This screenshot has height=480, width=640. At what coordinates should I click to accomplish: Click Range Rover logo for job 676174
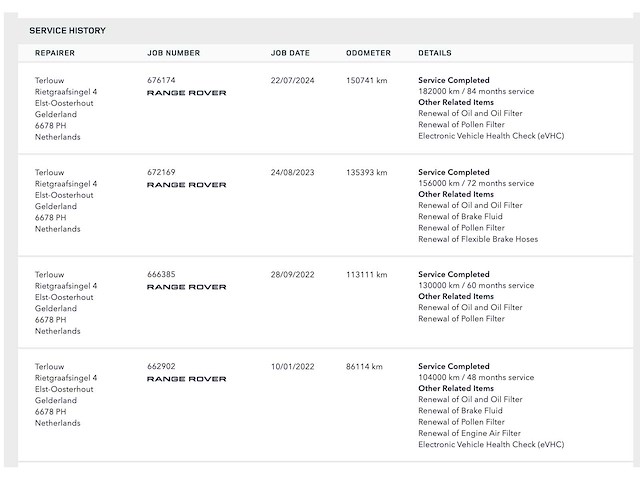point(187,93)
